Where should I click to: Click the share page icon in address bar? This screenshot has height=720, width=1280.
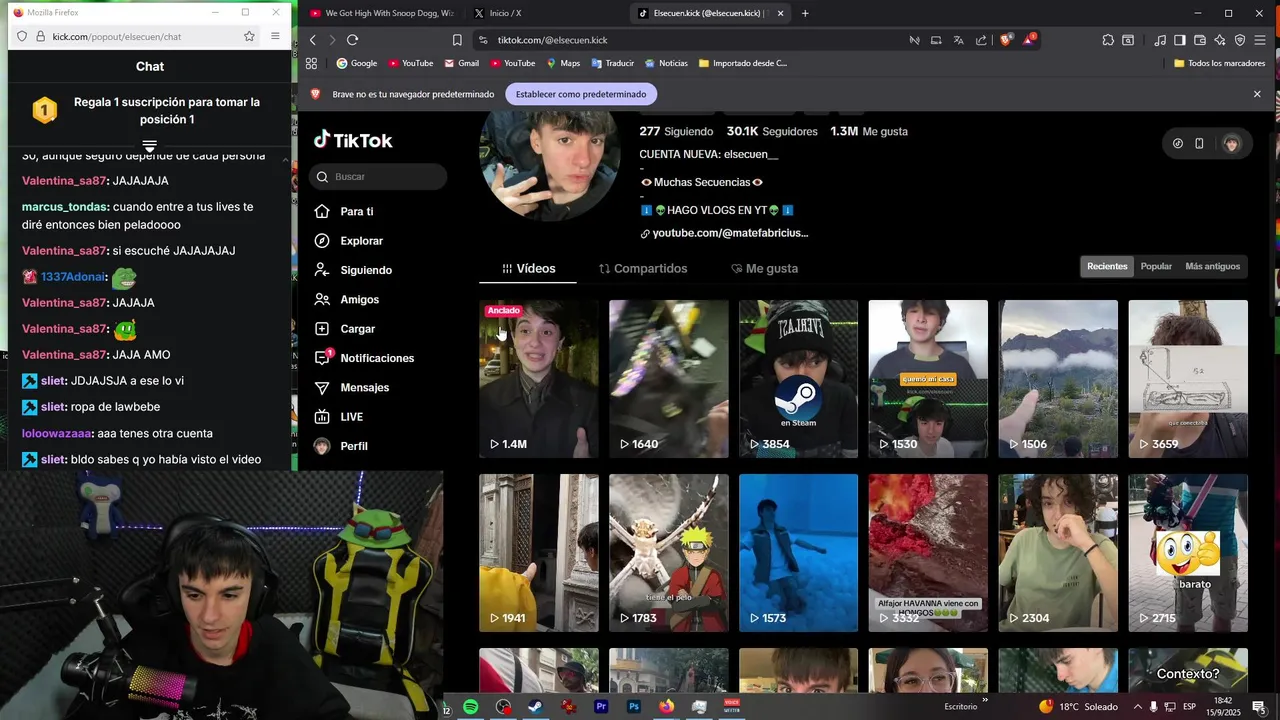coord(981,40)
